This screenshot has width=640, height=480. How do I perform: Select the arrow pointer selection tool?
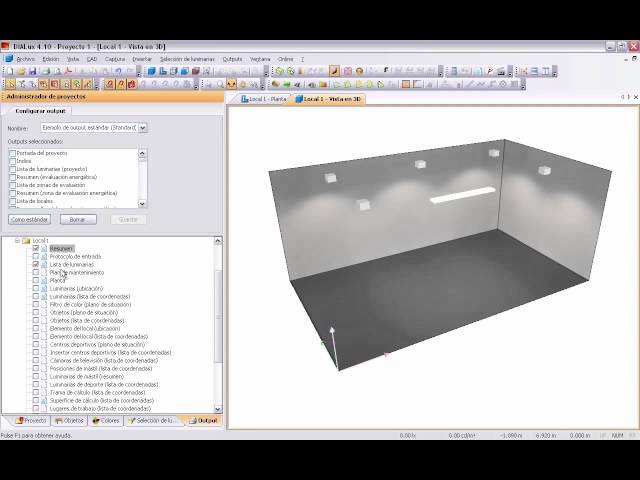(x=10, y=84)
